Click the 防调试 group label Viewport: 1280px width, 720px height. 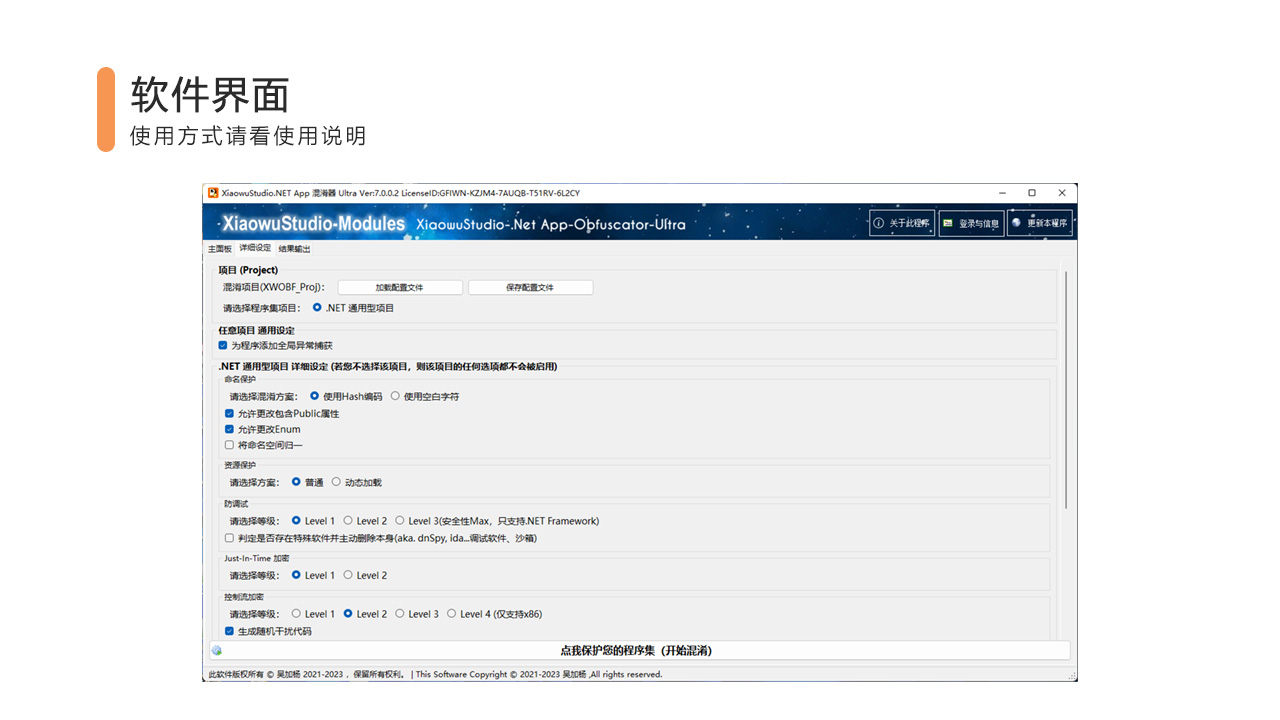pyautogui.click(x=236, y=503)
